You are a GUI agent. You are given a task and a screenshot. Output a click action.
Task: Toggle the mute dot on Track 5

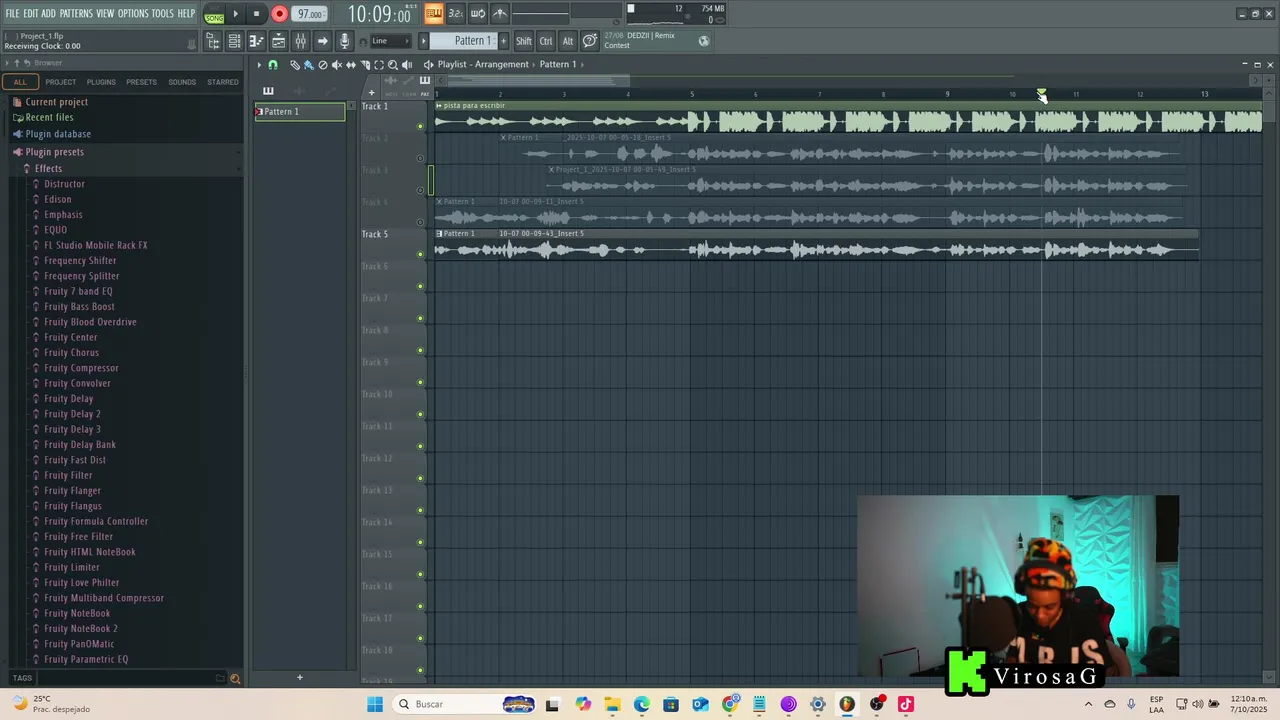click(420, 254)
